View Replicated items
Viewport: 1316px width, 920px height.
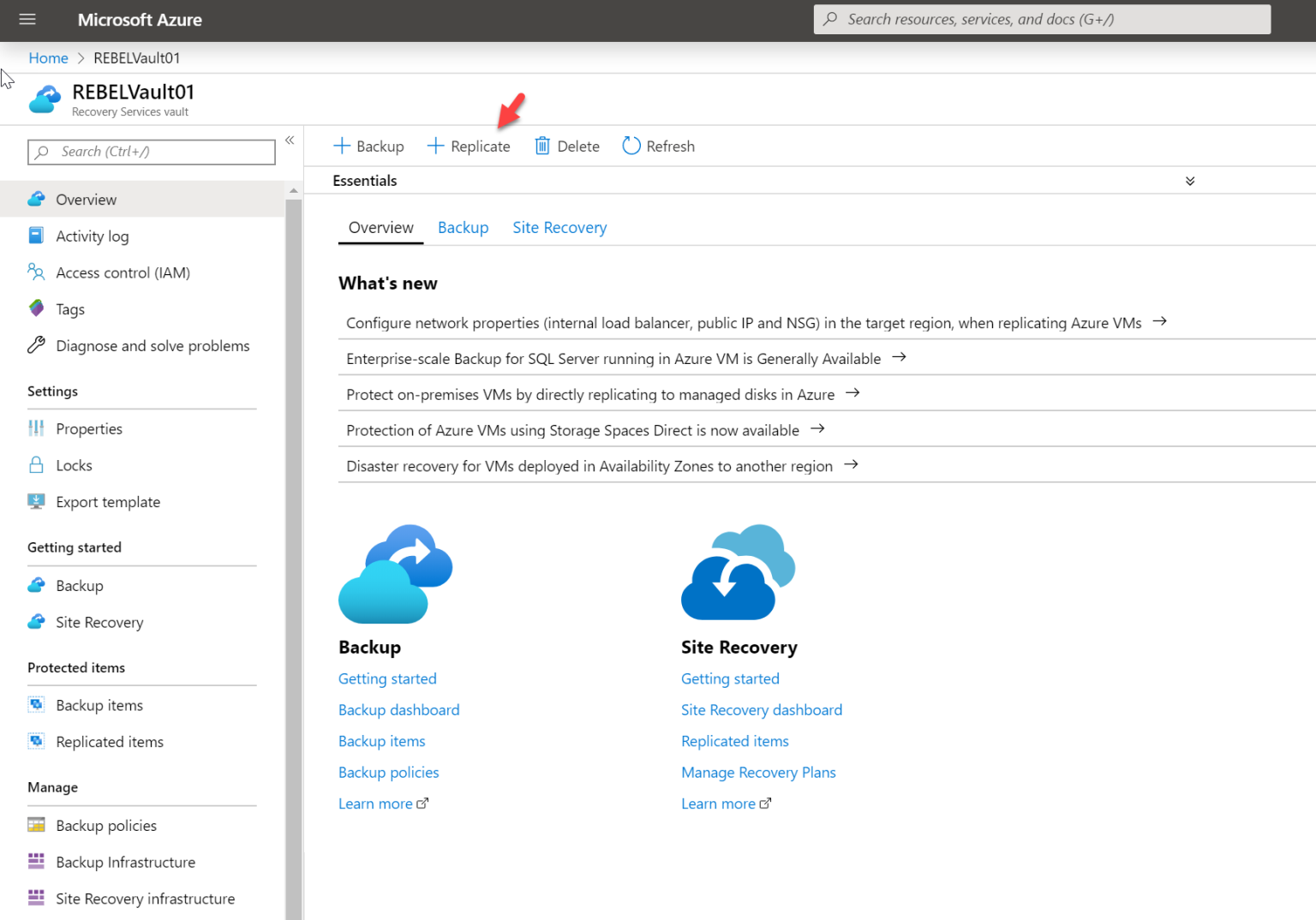109,741
